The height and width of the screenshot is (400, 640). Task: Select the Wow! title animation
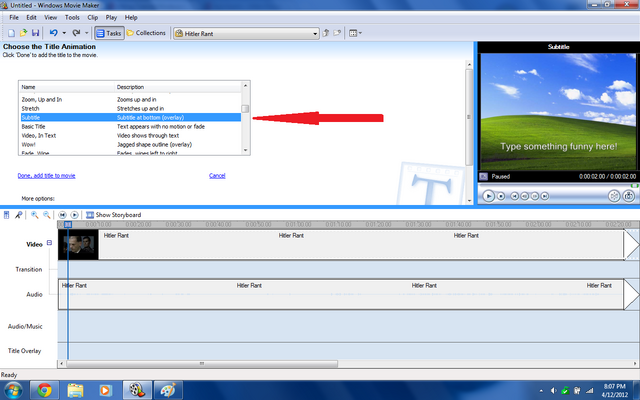[131, 144]
